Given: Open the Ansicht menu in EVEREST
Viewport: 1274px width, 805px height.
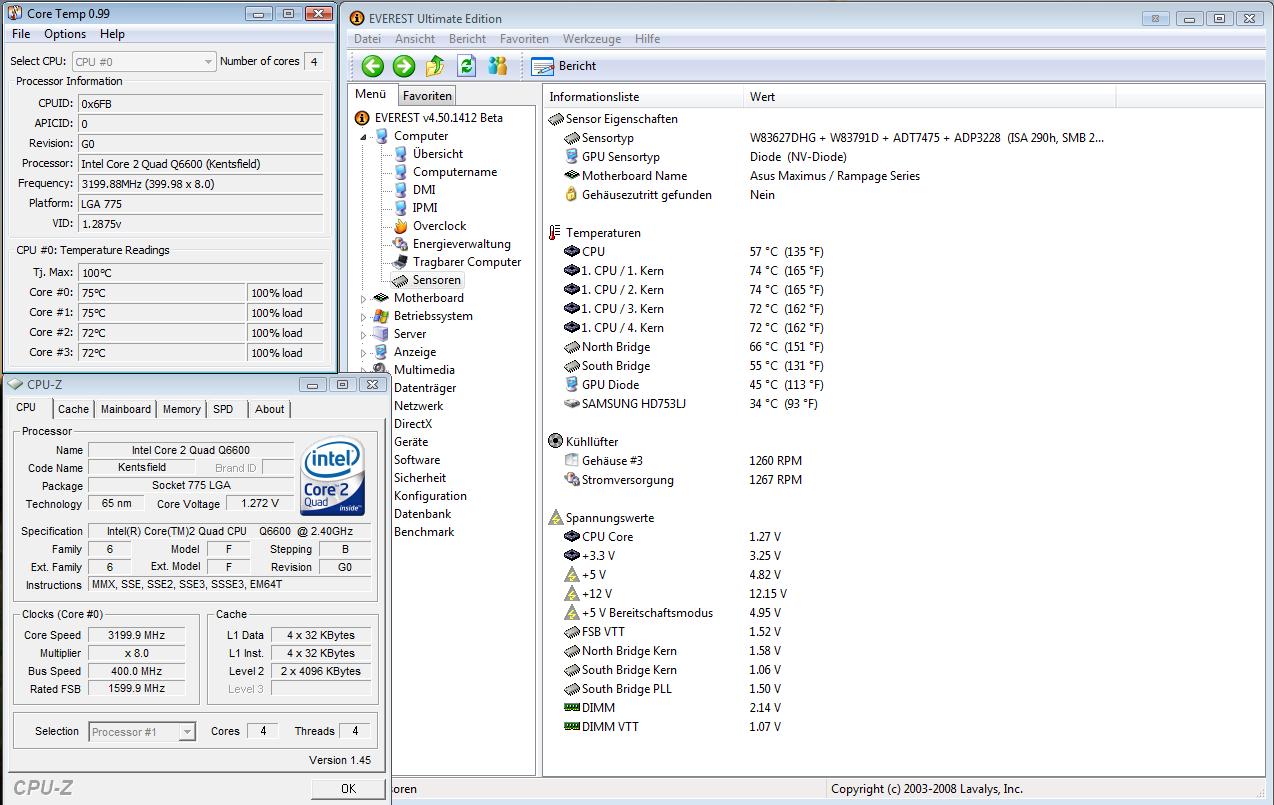Looking at the screenshot, I should [415, 39].
